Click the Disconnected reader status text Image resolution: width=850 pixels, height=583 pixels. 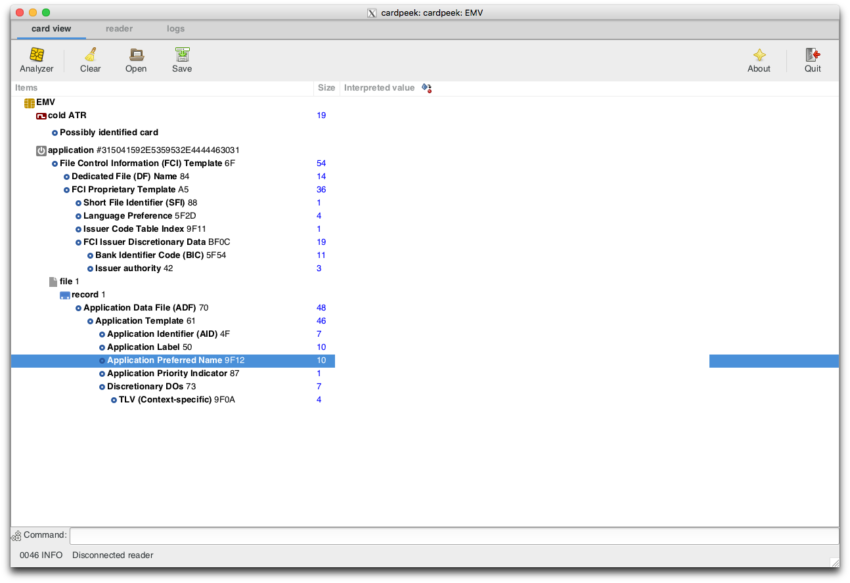click(113, 555)
